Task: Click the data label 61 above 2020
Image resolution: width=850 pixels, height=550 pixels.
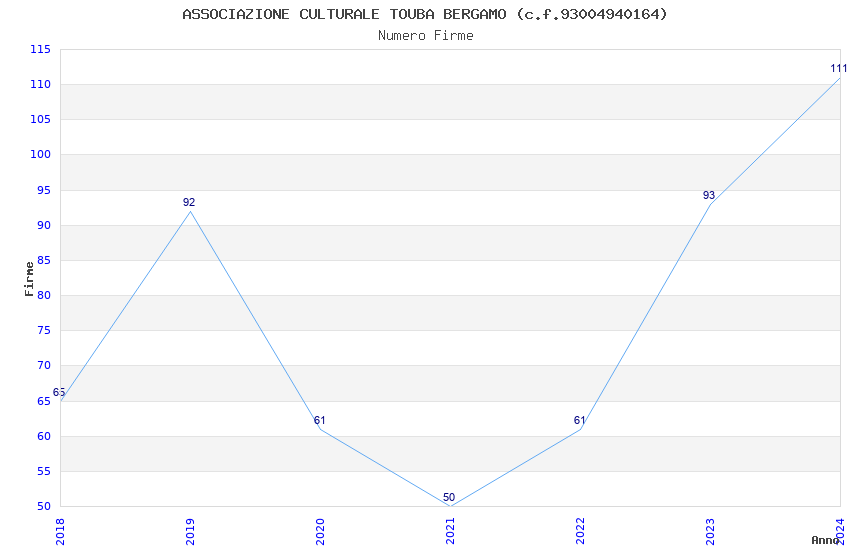Action: 319,420
